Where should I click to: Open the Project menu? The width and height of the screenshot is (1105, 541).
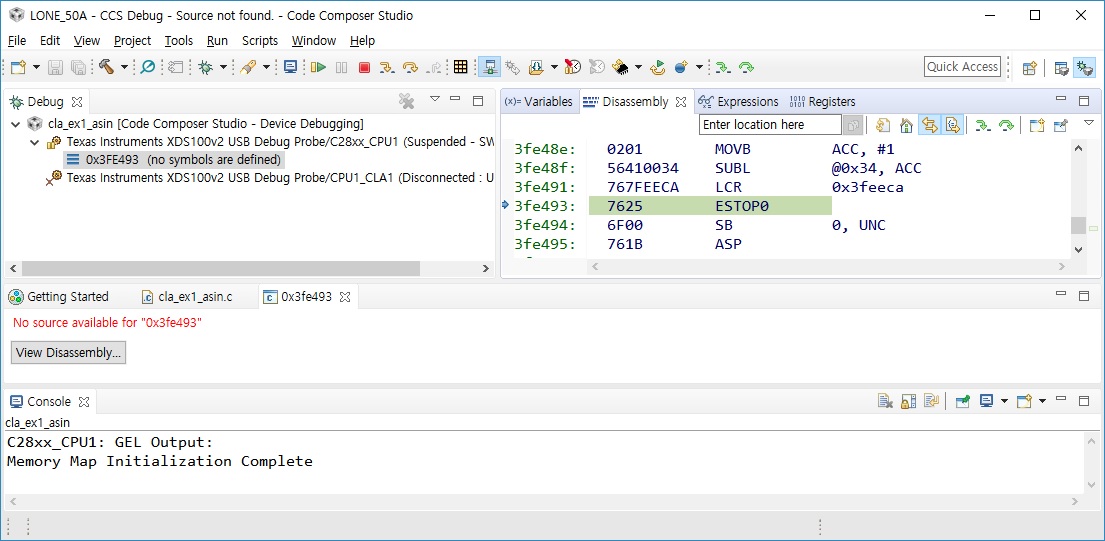(132, 40)
